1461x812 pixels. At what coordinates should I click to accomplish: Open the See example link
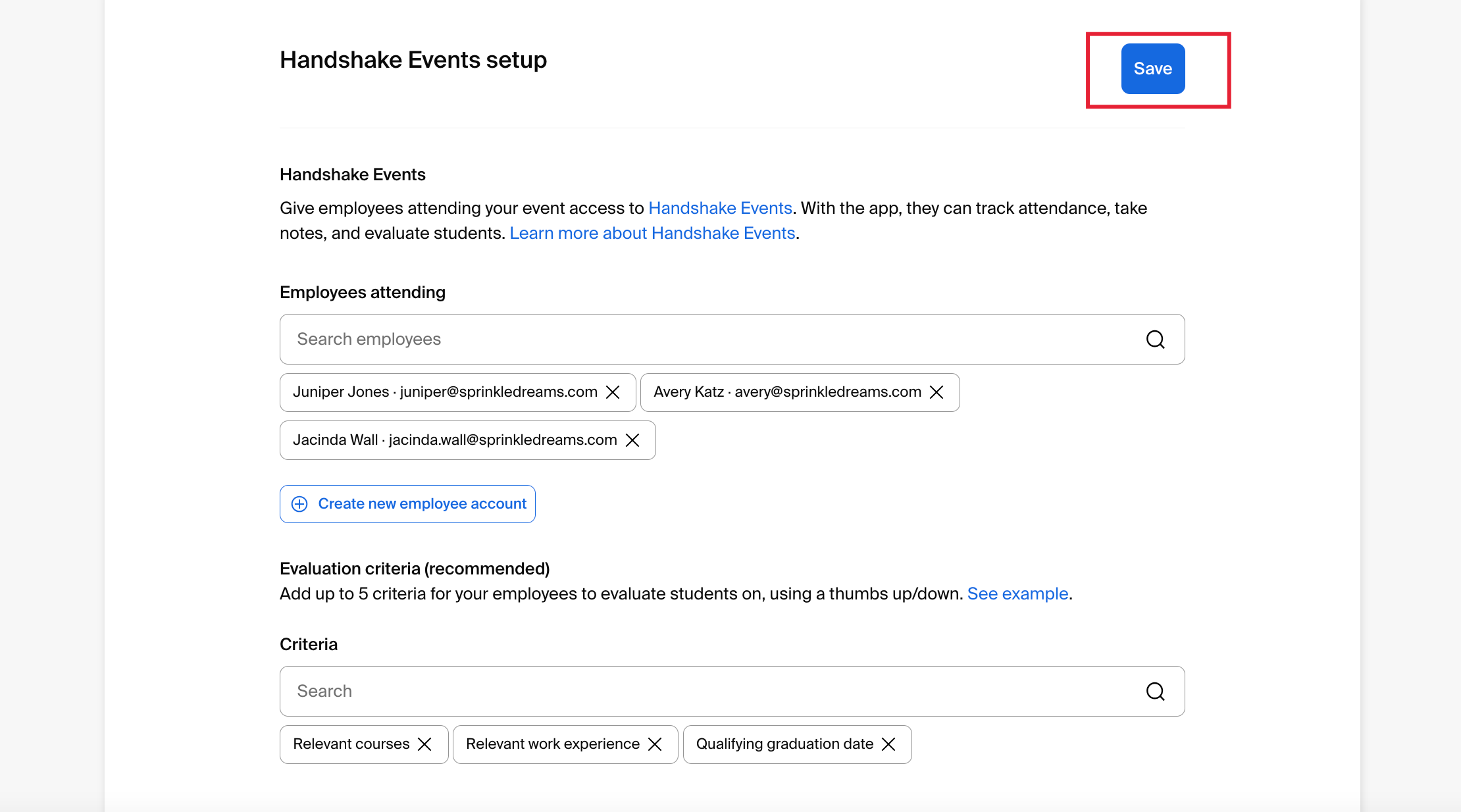point(1017,594)
